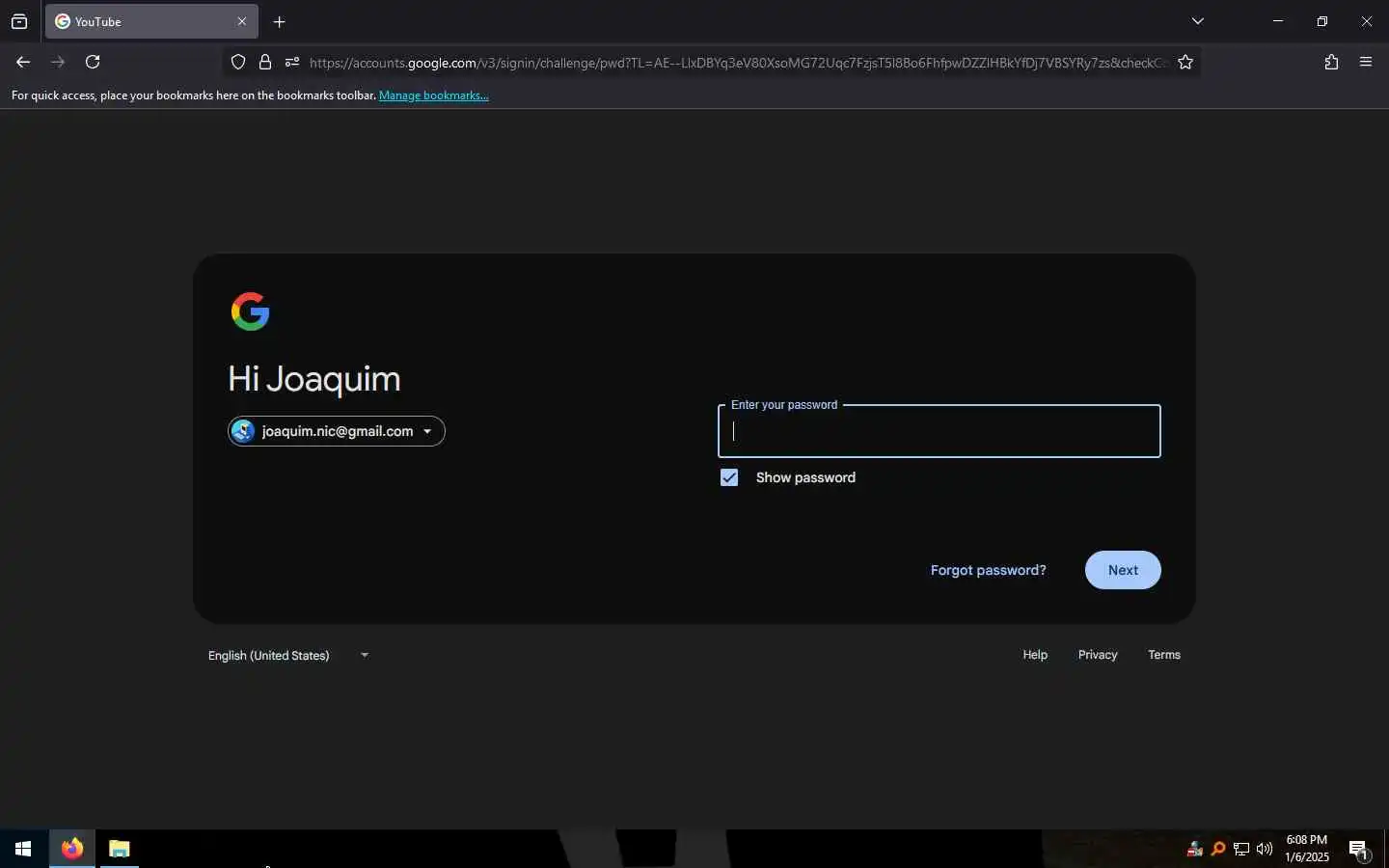Open network status tray icon
This screenshot has width=1389, height=868.
coord(1241,849)
